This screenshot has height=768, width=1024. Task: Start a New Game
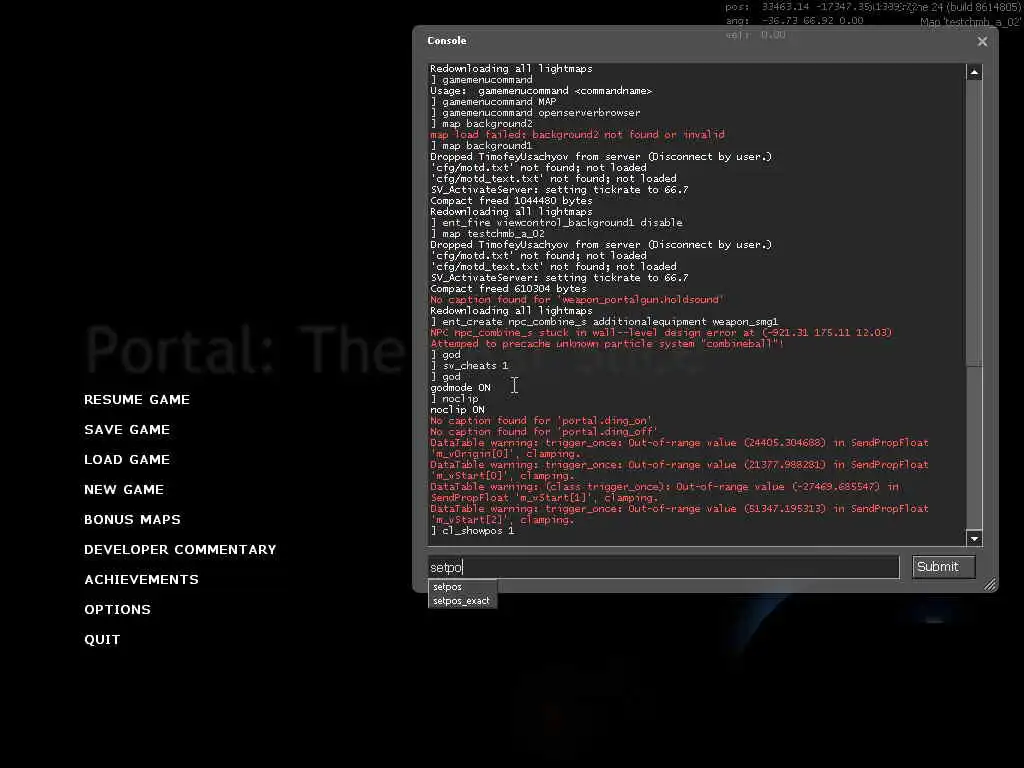pos(123,490)
